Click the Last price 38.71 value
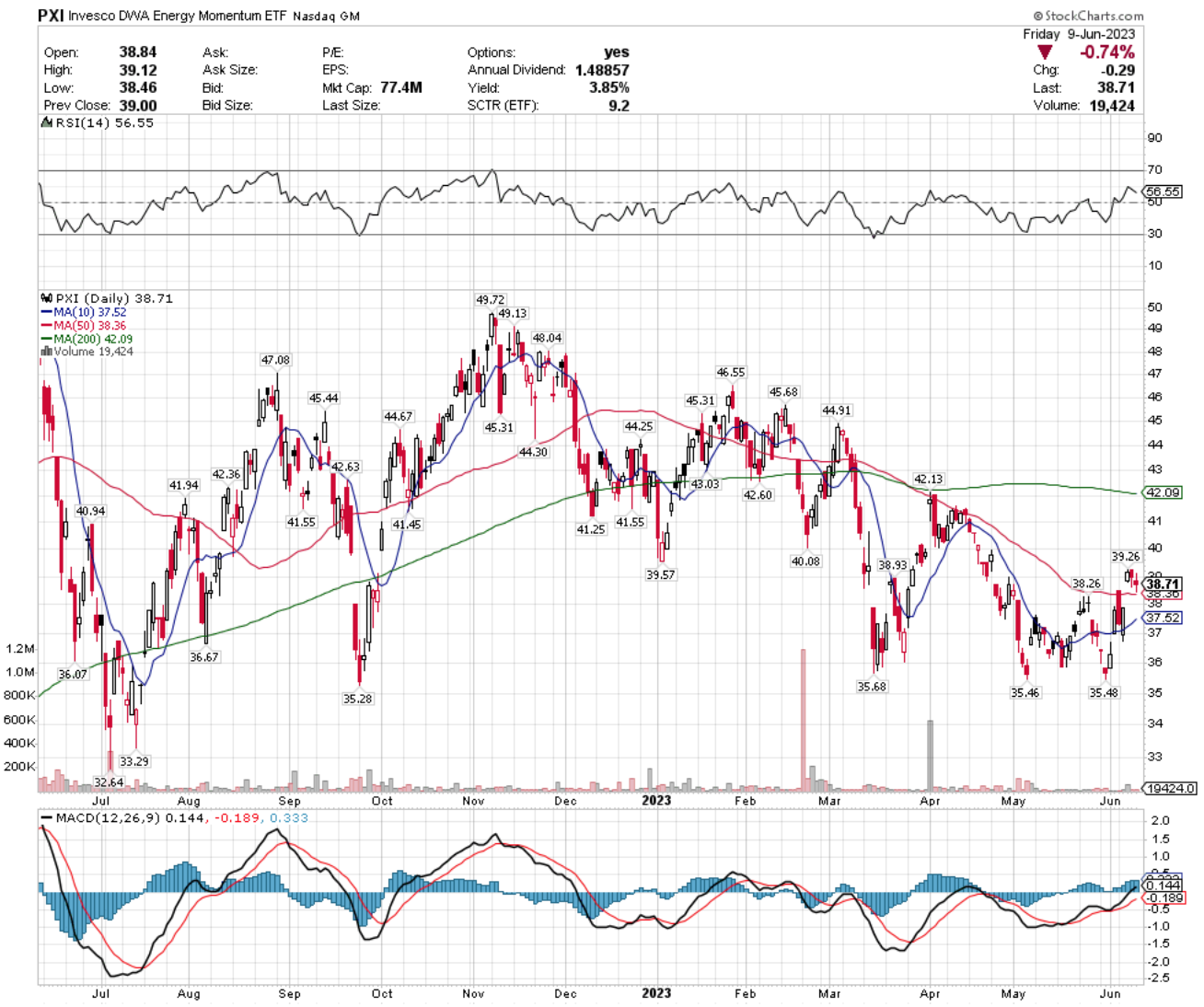Image resolution: width=1204 pixels, height=1007 pixels. click(x=1116, y=87)
